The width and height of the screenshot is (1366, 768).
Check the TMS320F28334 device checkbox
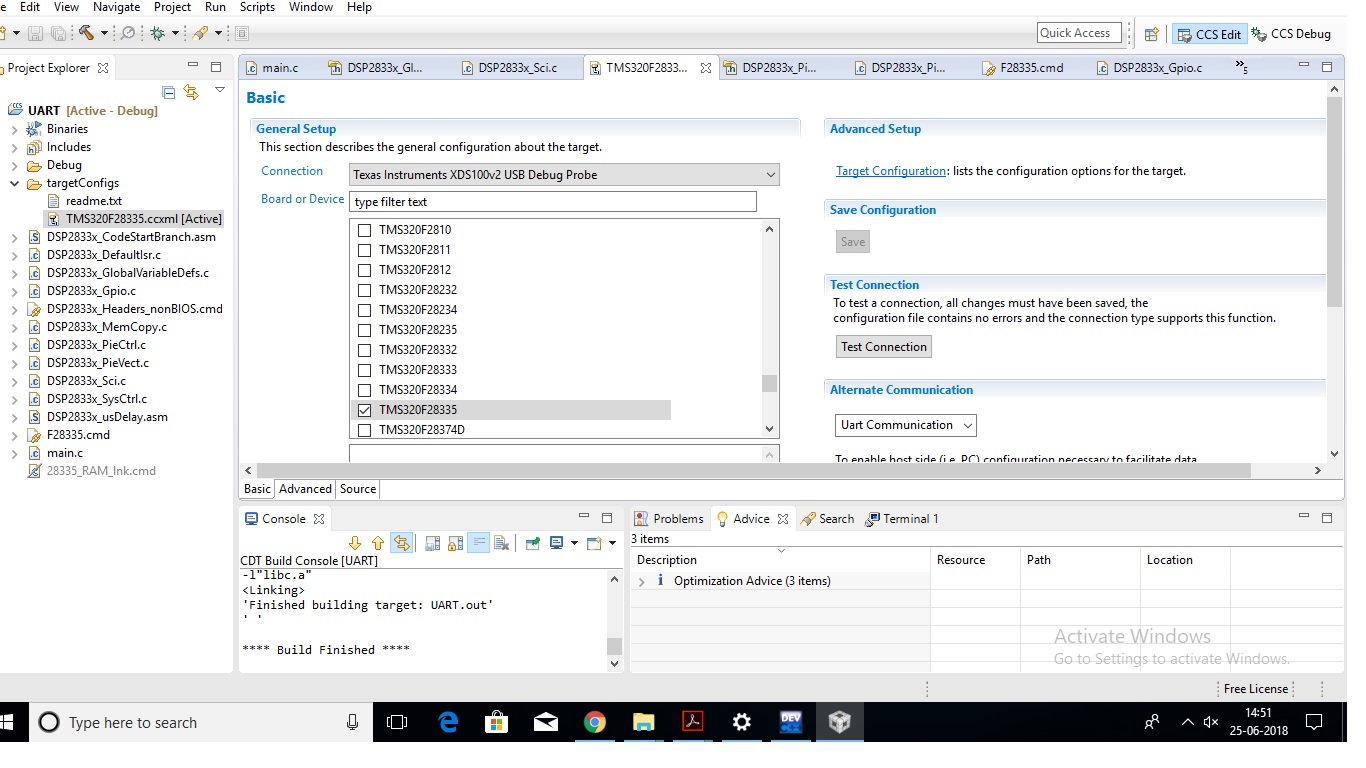point(364,390)
